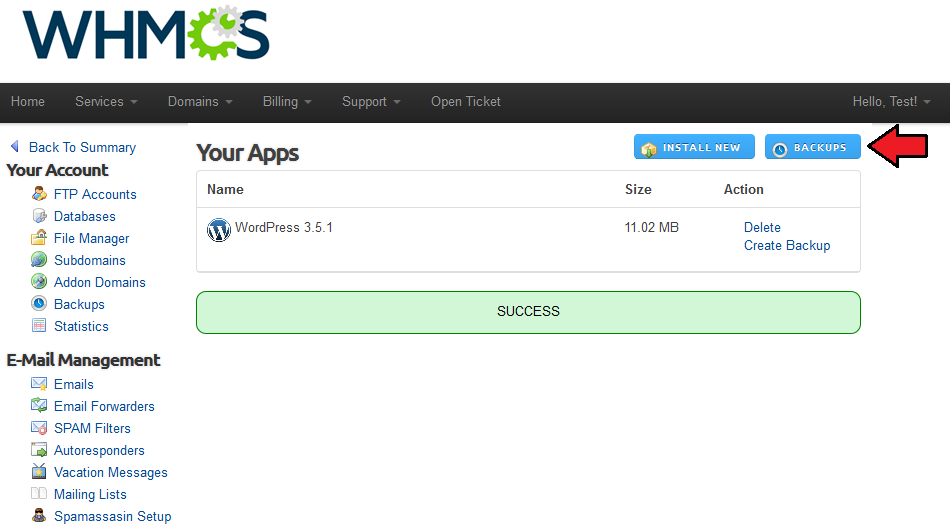Screen dimensions: 950x532
Task: Click the Emails envelope icon
Action: pyautogui.click(x=39, y=384)
